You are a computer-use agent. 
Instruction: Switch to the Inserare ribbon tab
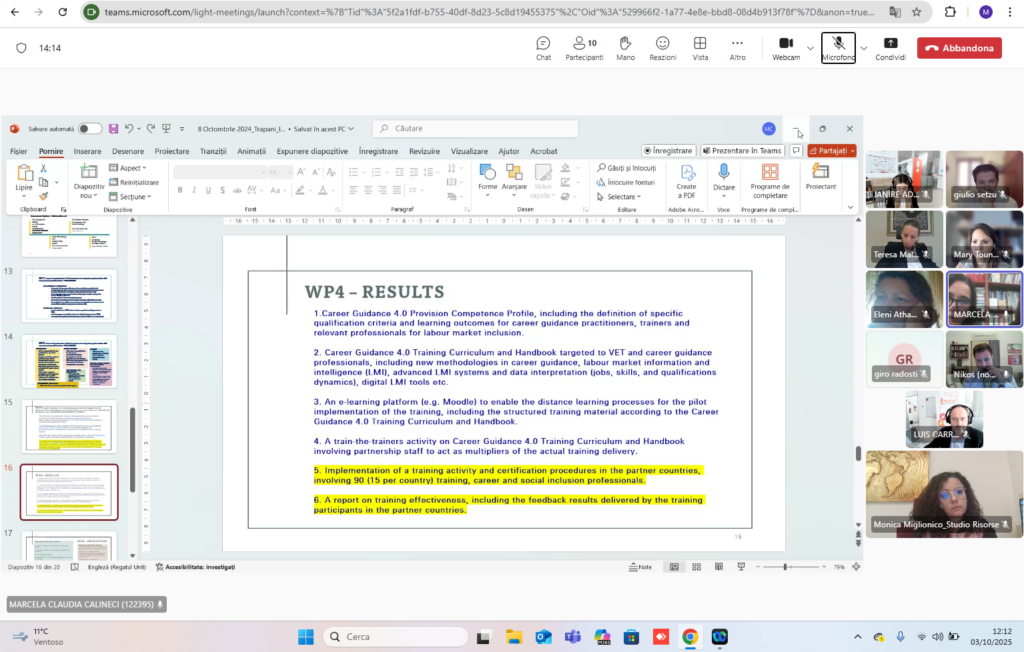88,151
